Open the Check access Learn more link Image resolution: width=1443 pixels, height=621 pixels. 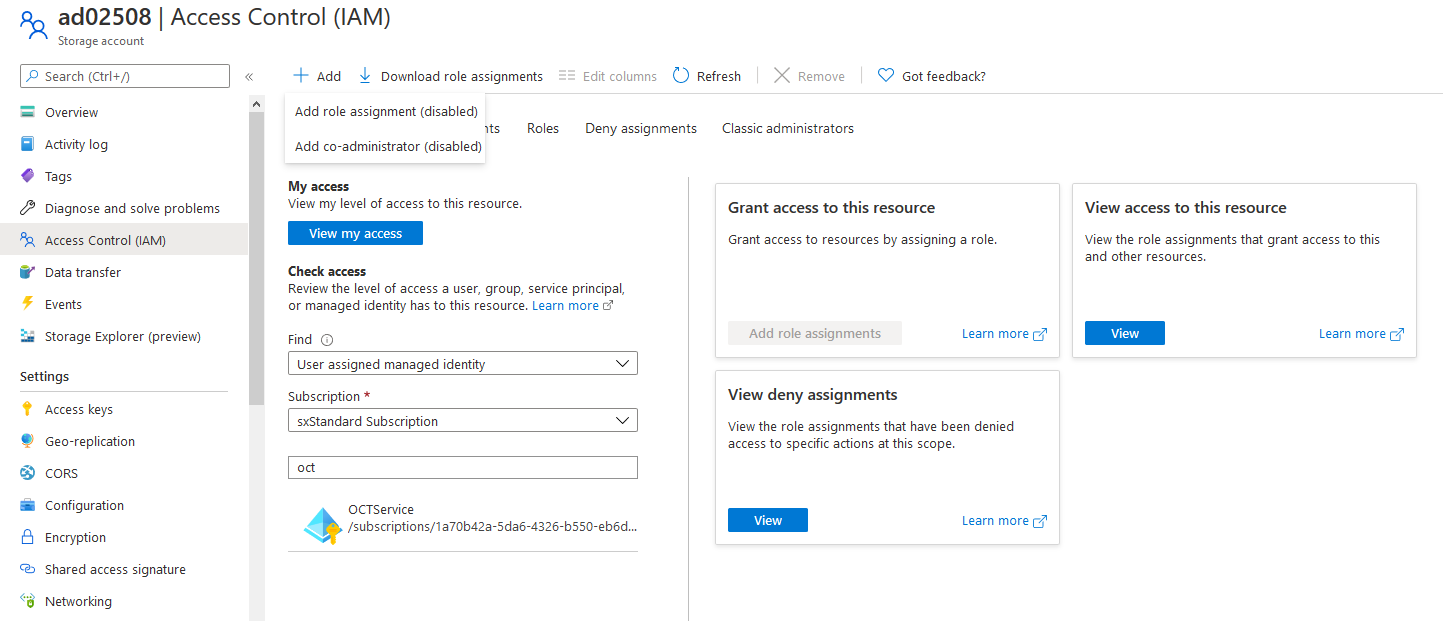pyautogui.click(x=565, y=305)
